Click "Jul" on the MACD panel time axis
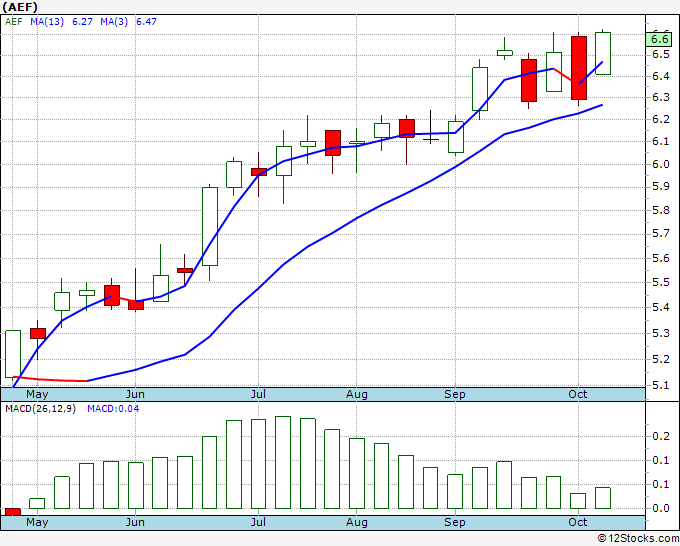 pos(258,522)
